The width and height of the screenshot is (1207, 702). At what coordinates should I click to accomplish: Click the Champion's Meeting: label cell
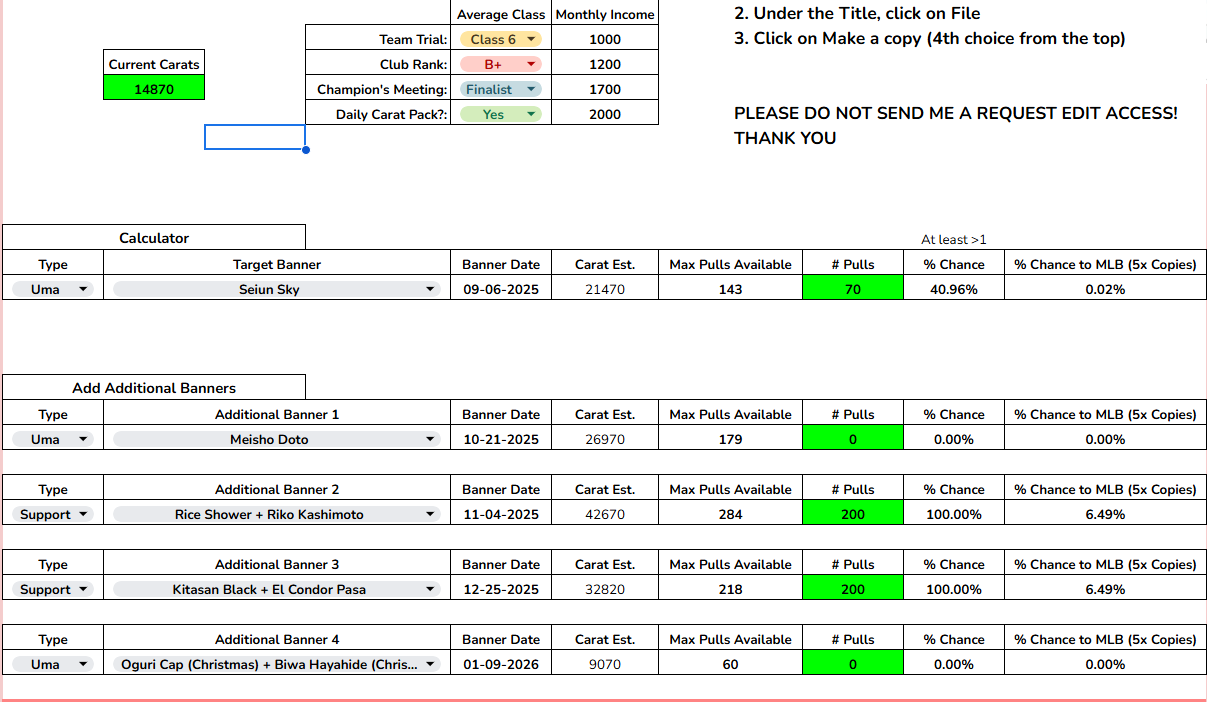(378, 89)
